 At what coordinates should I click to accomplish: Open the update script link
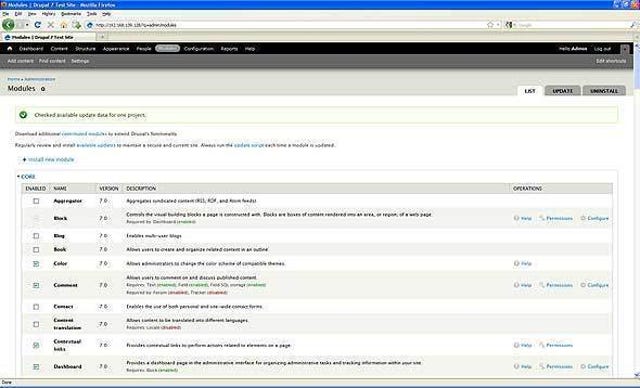249,145
